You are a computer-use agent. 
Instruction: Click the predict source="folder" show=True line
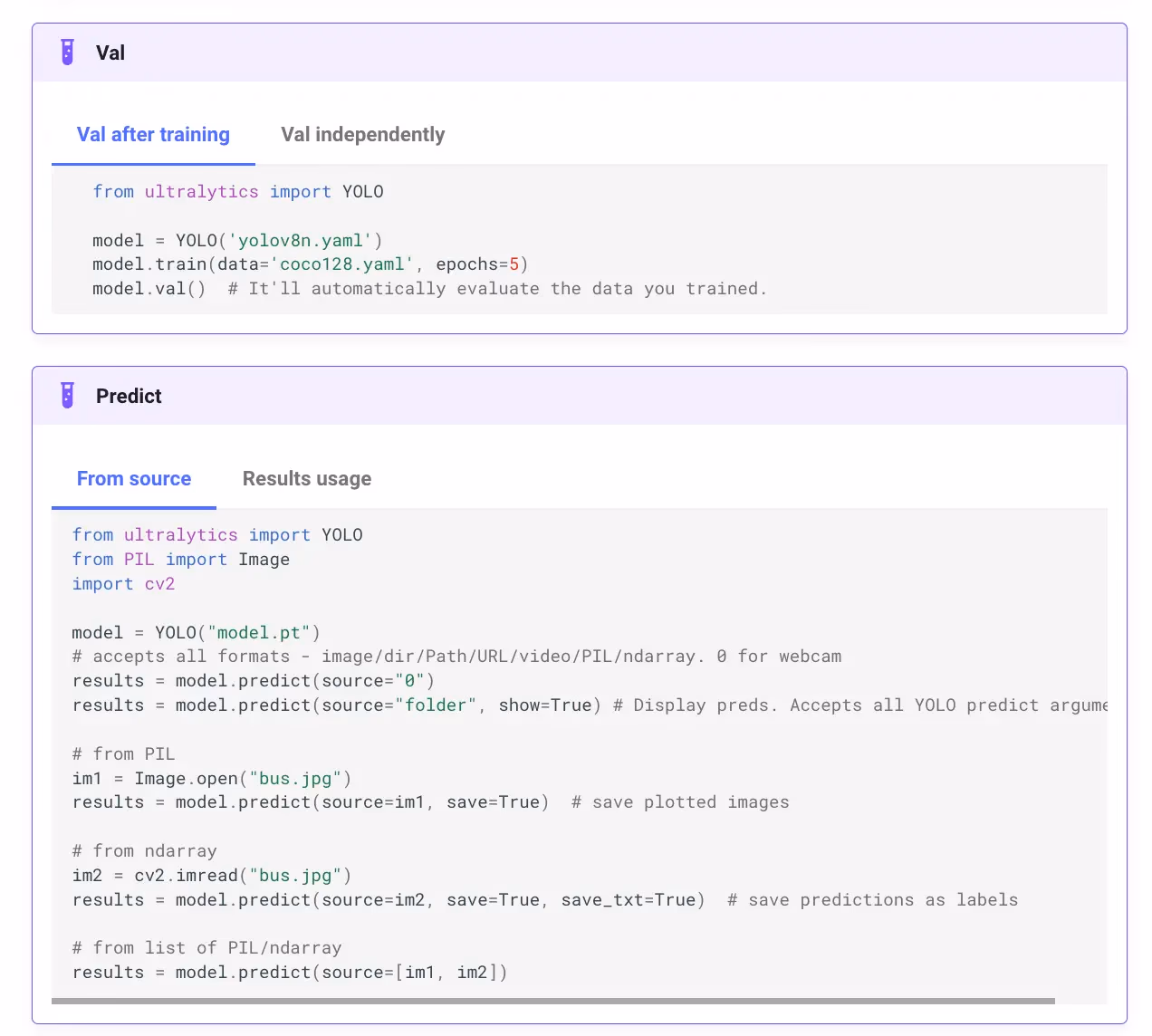(590, 705)
